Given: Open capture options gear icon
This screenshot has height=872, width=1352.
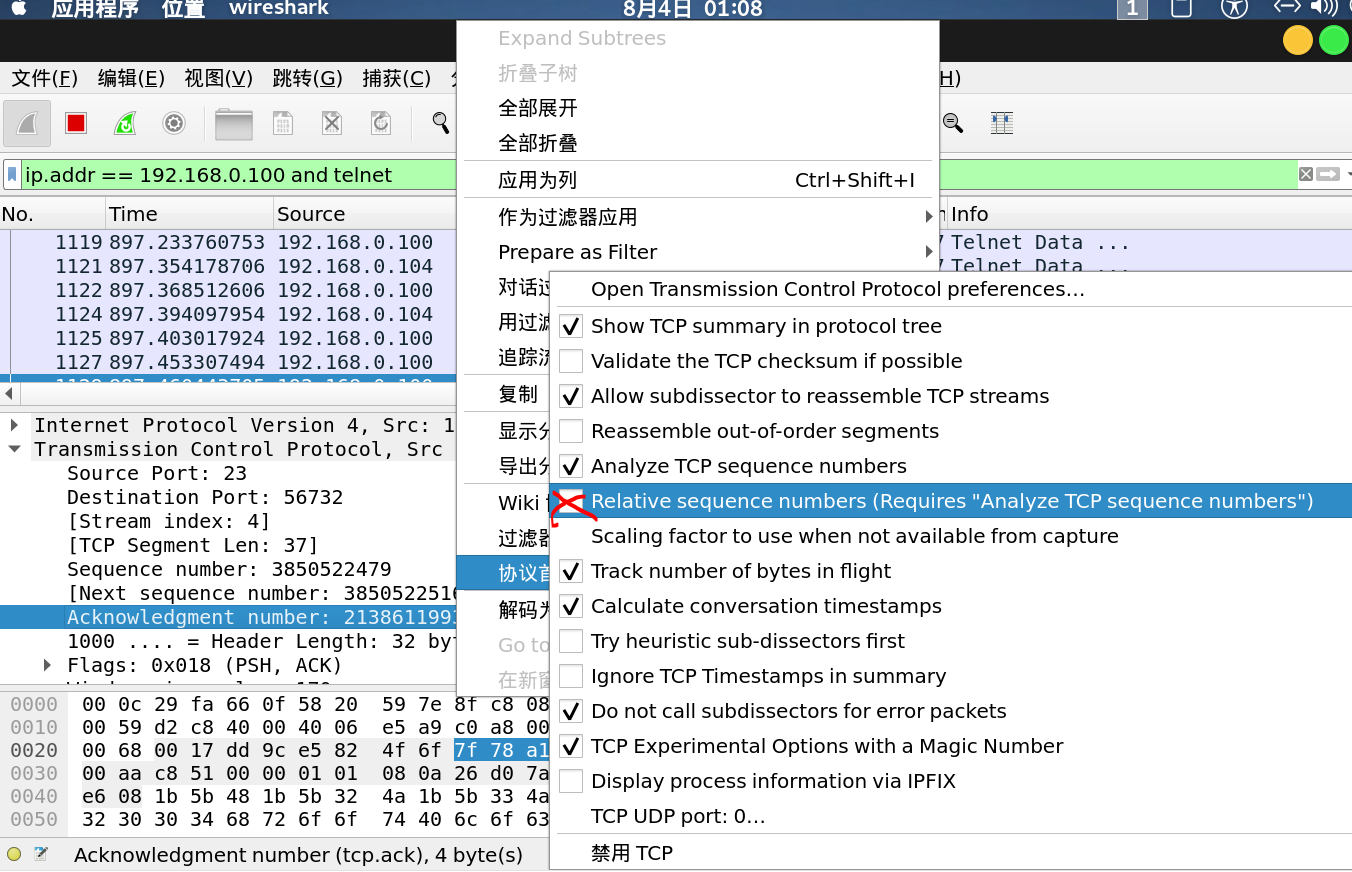Looking at the screenshot, I should point(174,123).
